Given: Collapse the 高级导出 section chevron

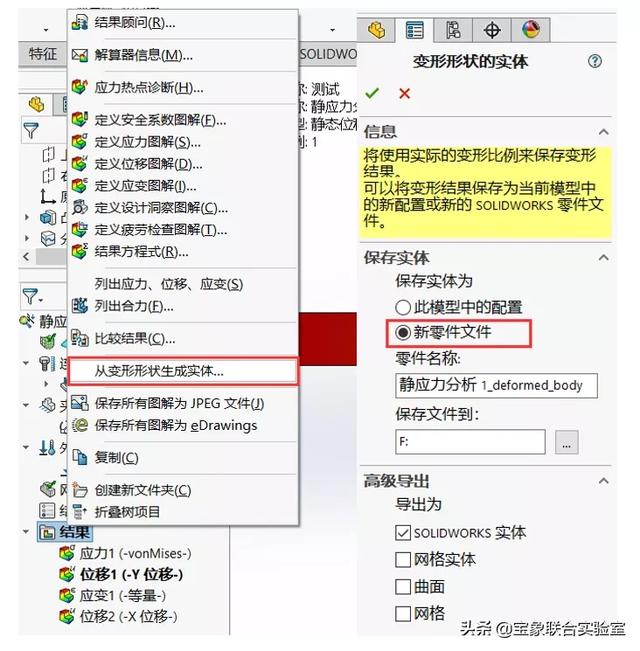Looking at the screenshot, I should (x=603, y=481).
